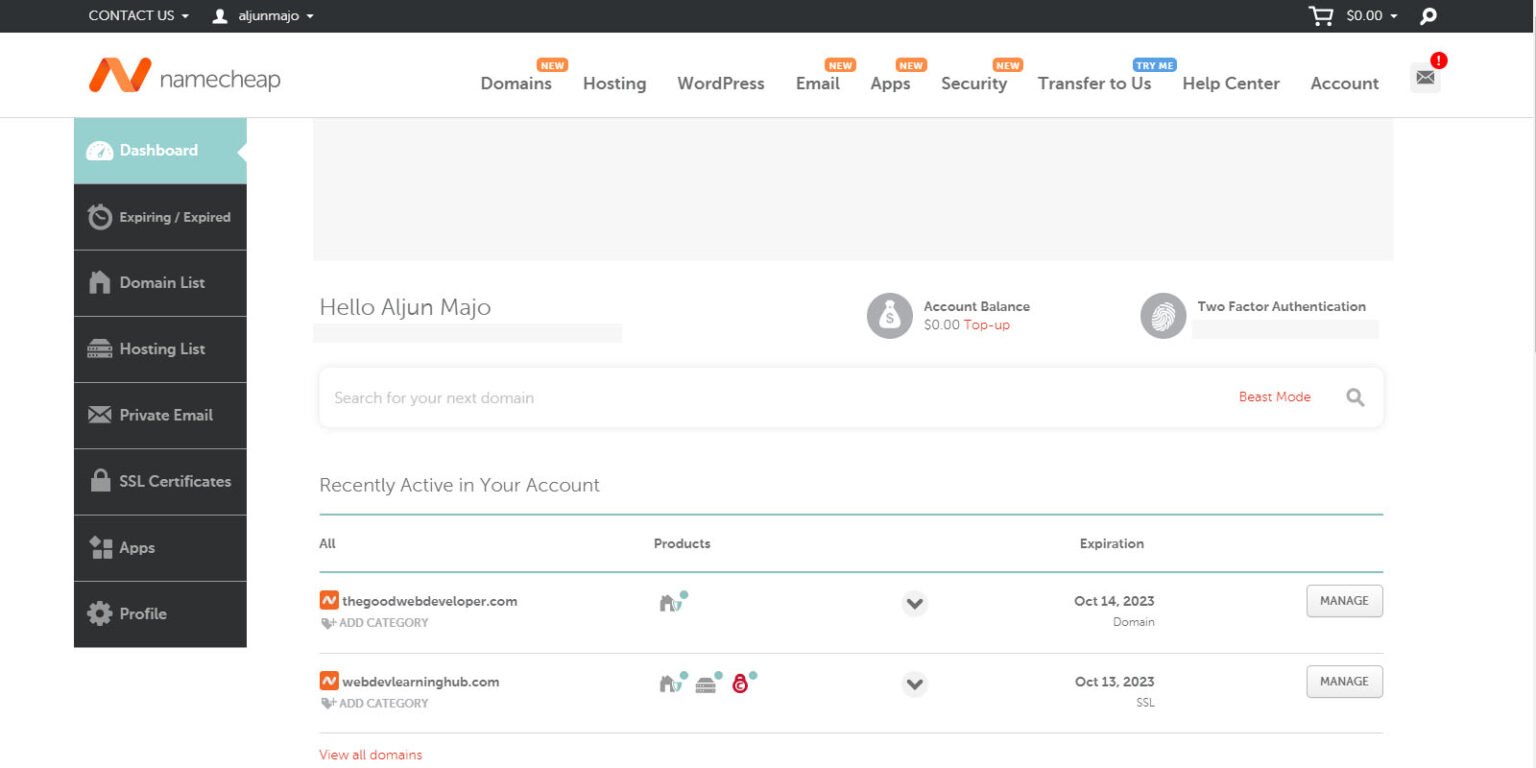Image resolution: width=1536 pixels, height=768 pixels.
Task: Open the Domain List sidebar item
Action: pos(160,283)
